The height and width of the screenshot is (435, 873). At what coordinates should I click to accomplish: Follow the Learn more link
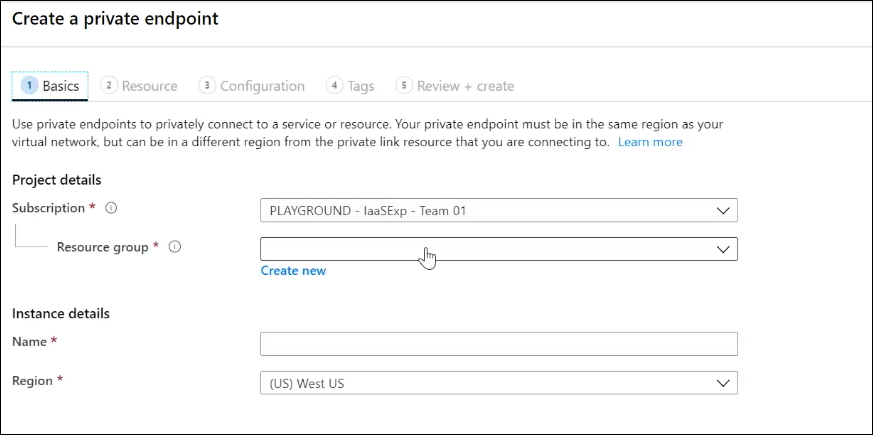tap(650, 142)
